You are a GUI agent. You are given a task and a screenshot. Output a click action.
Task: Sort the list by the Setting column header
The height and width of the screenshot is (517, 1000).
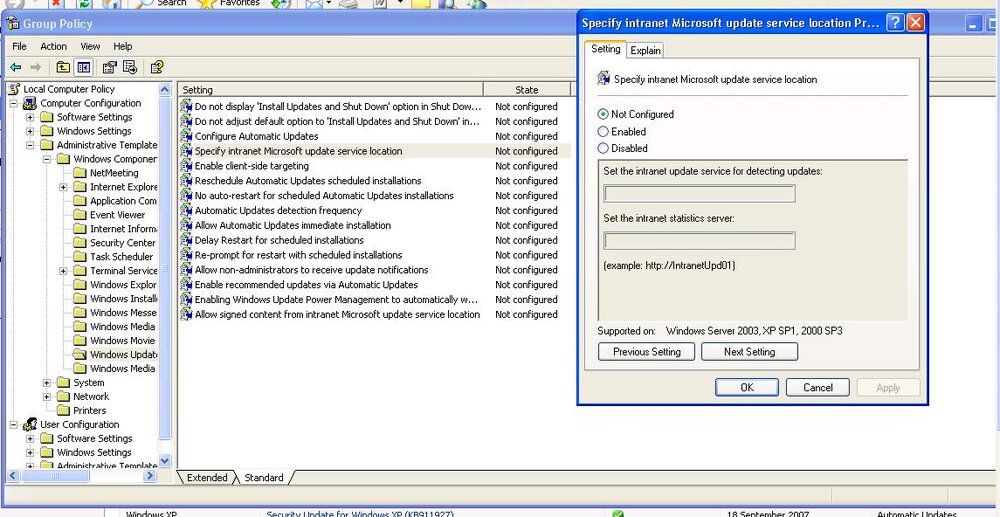[x=330, y=90]
